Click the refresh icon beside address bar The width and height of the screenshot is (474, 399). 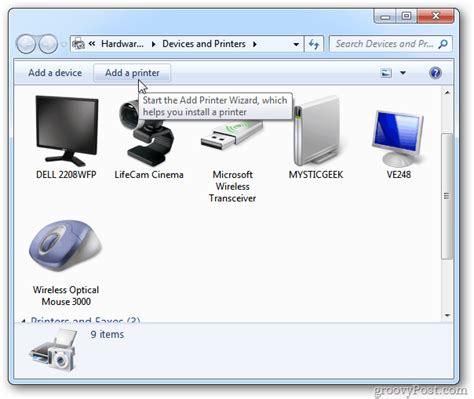tap(314, 44)
